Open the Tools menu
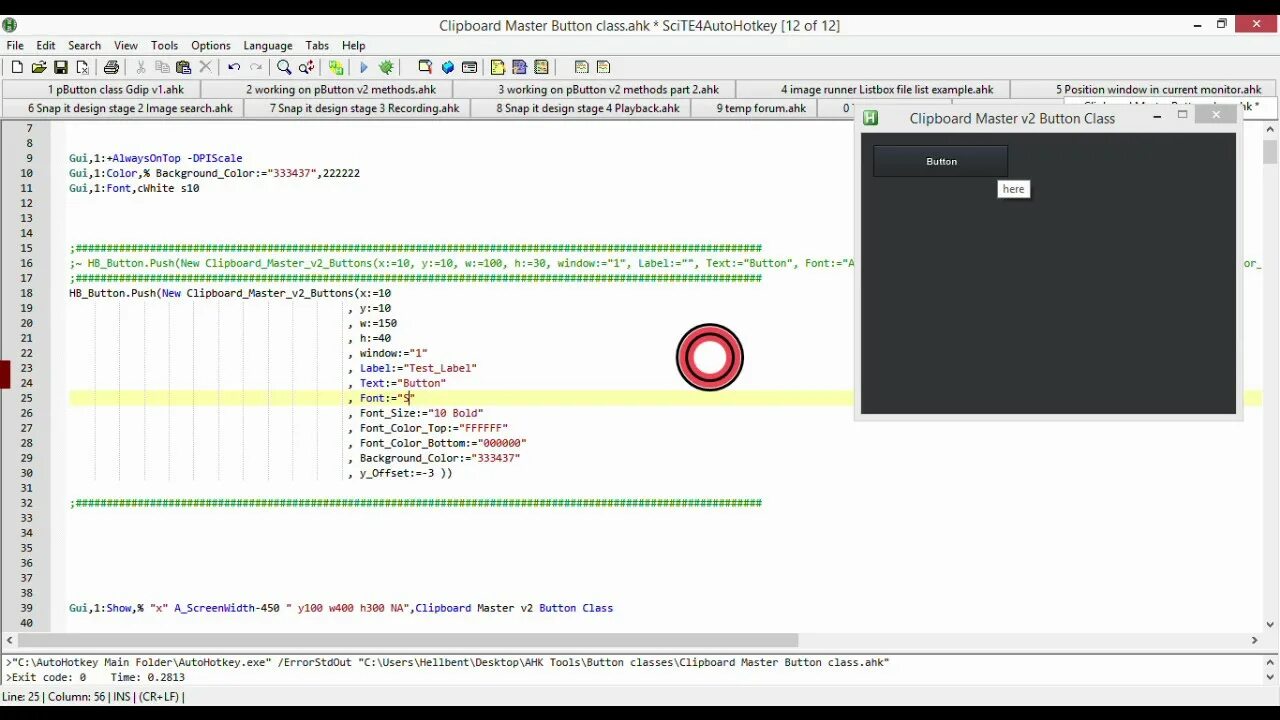 (x=164, y=45)
